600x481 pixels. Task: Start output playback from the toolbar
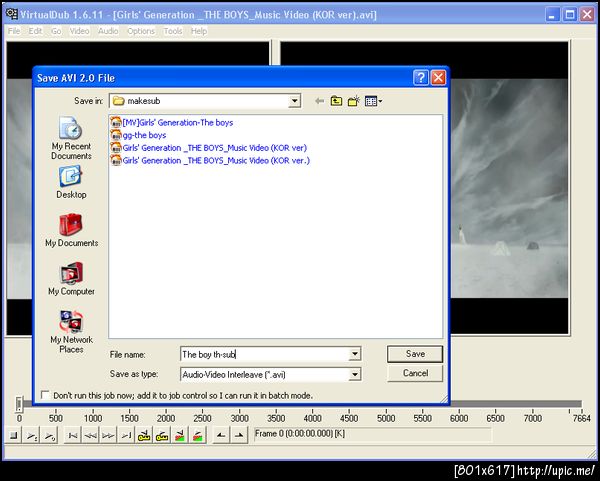[x=49, y=435]
